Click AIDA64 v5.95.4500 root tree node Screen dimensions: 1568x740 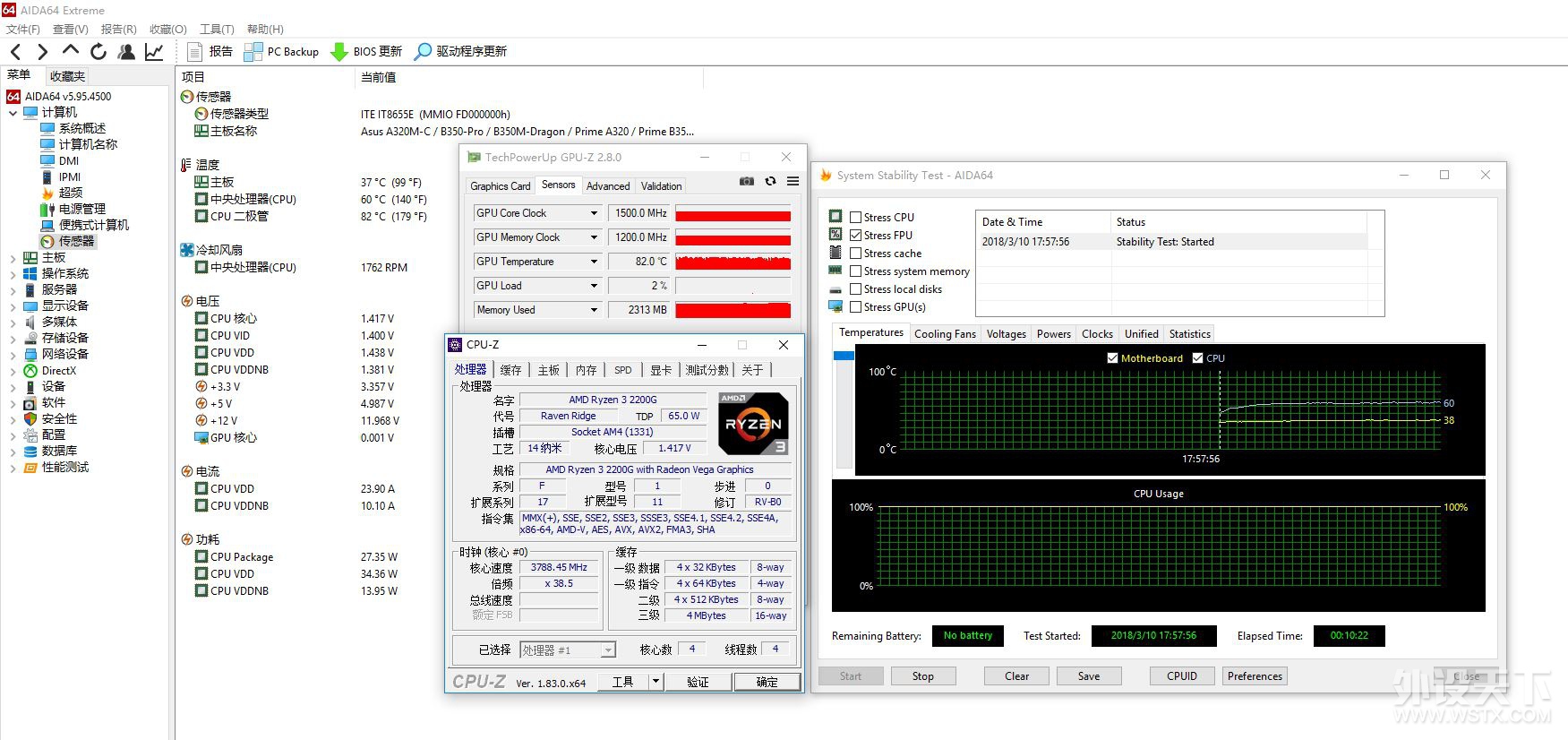tap(59, 96)
